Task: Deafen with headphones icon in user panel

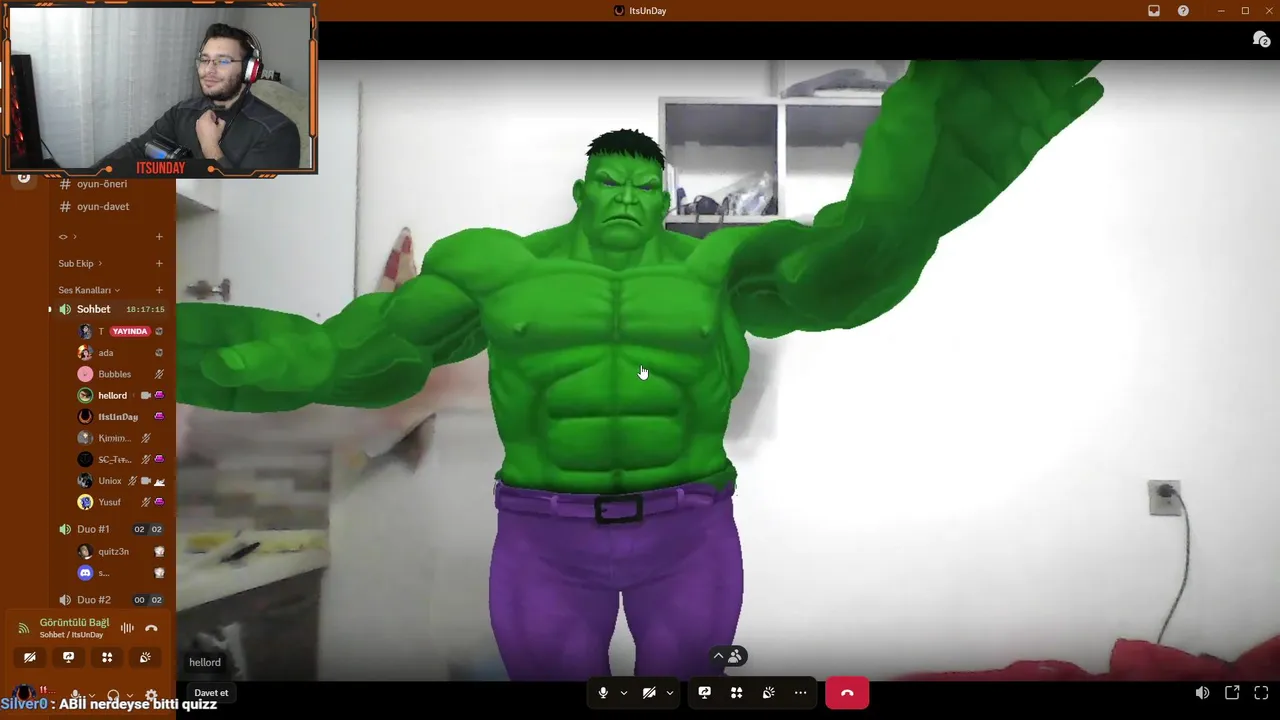Action: [x=113, y=695]
